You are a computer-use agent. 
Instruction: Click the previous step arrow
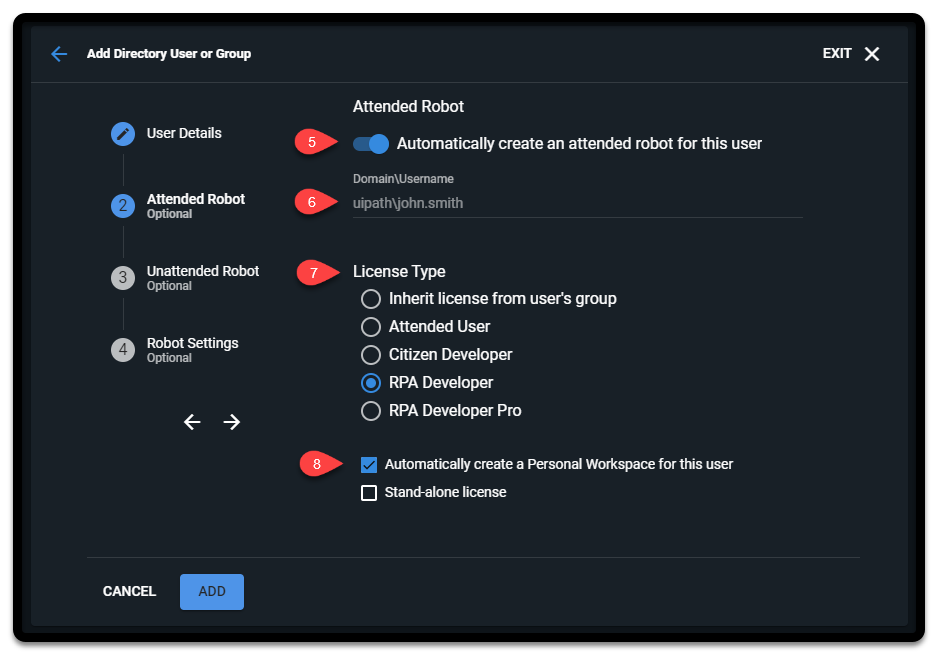click(192, 422)
